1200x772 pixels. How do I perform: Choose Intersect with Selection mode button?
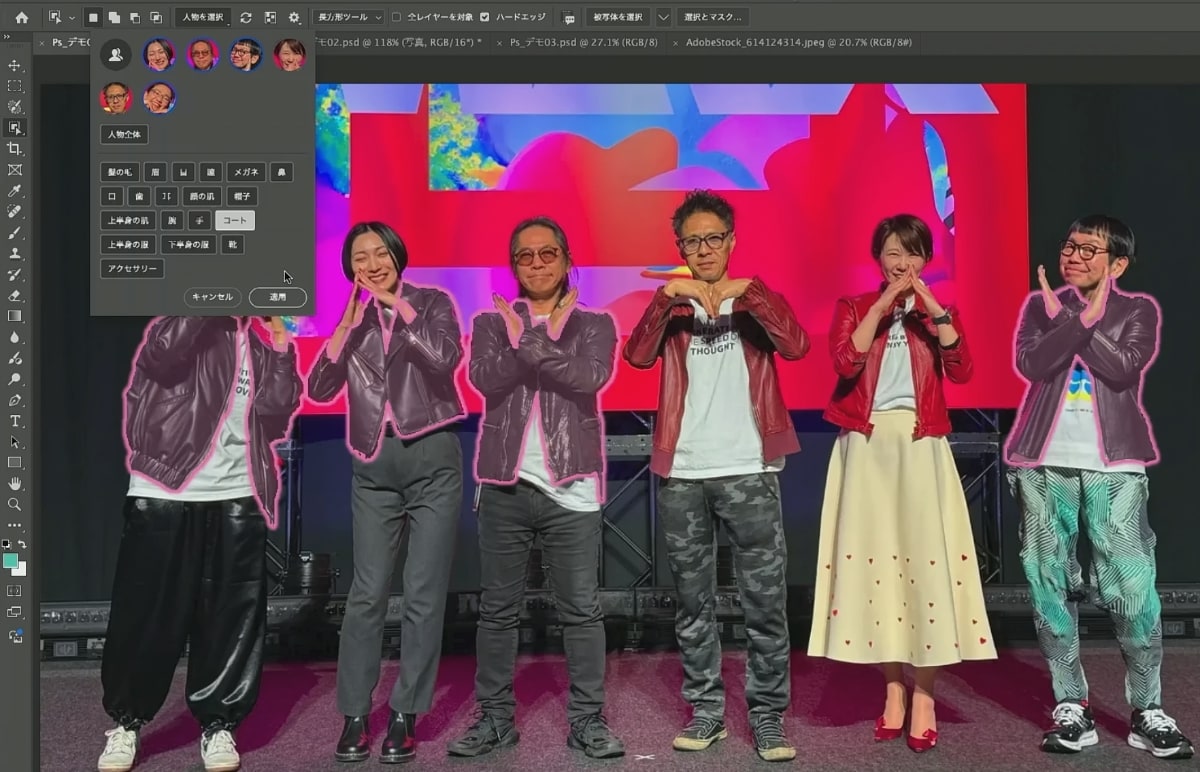point(156,17)
